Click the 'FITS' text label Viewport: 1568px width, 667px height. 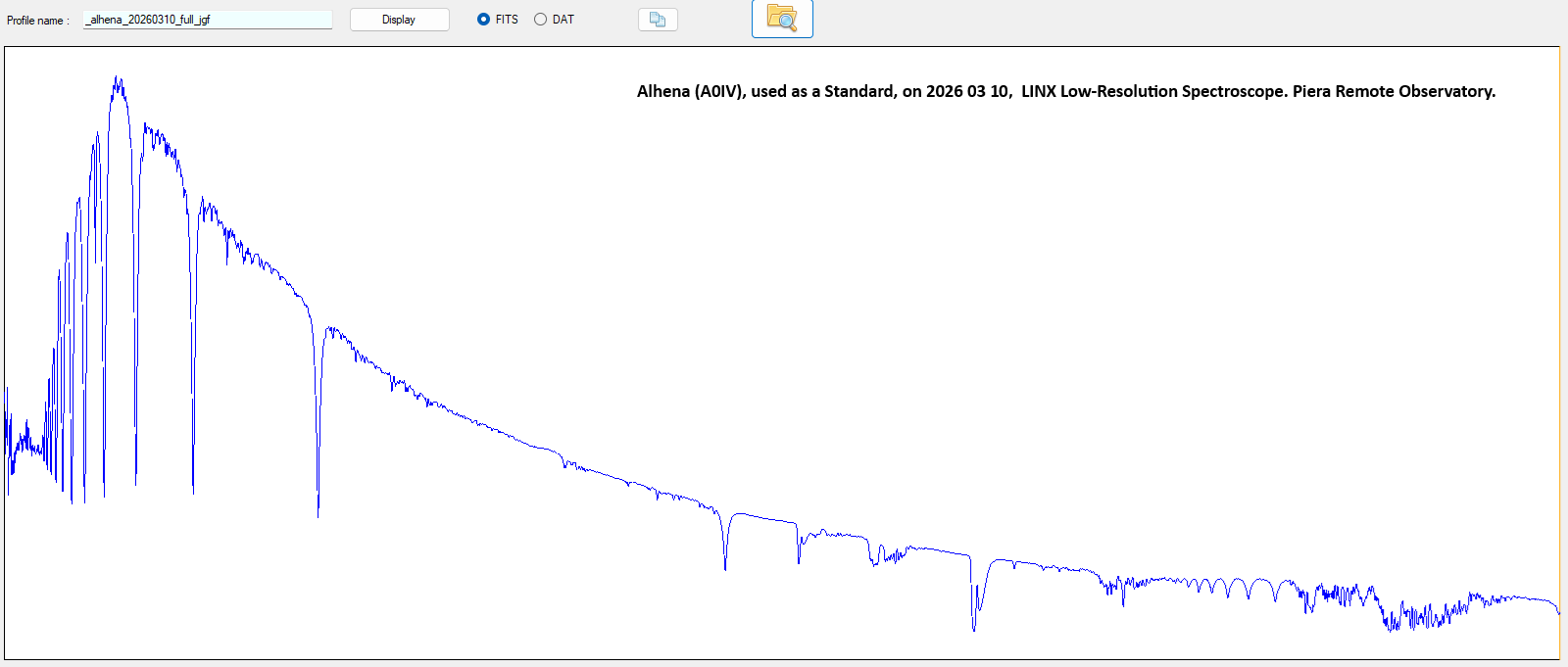(507, 20)
